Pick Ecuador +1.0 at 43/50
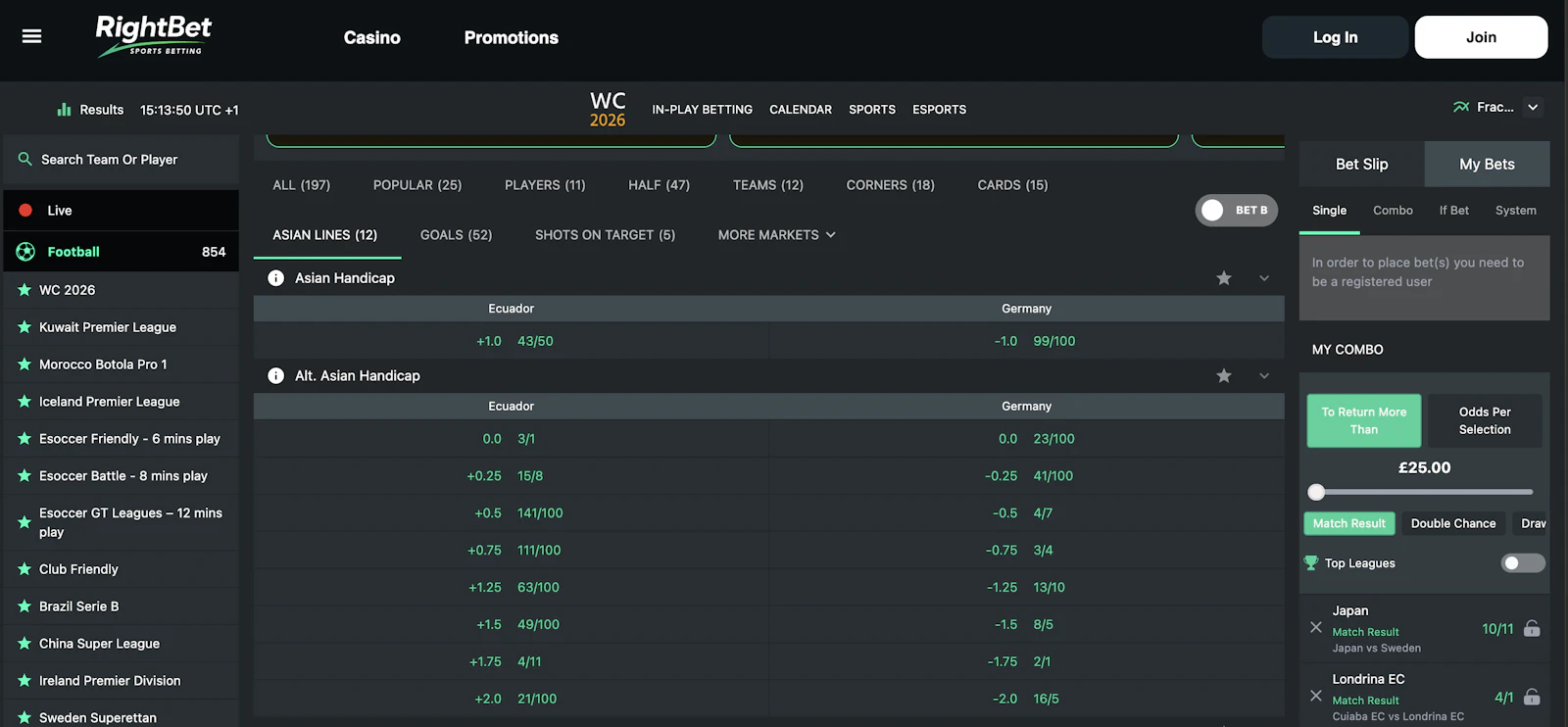Viewport: 1568px width, 727px height. click(512, 341)
